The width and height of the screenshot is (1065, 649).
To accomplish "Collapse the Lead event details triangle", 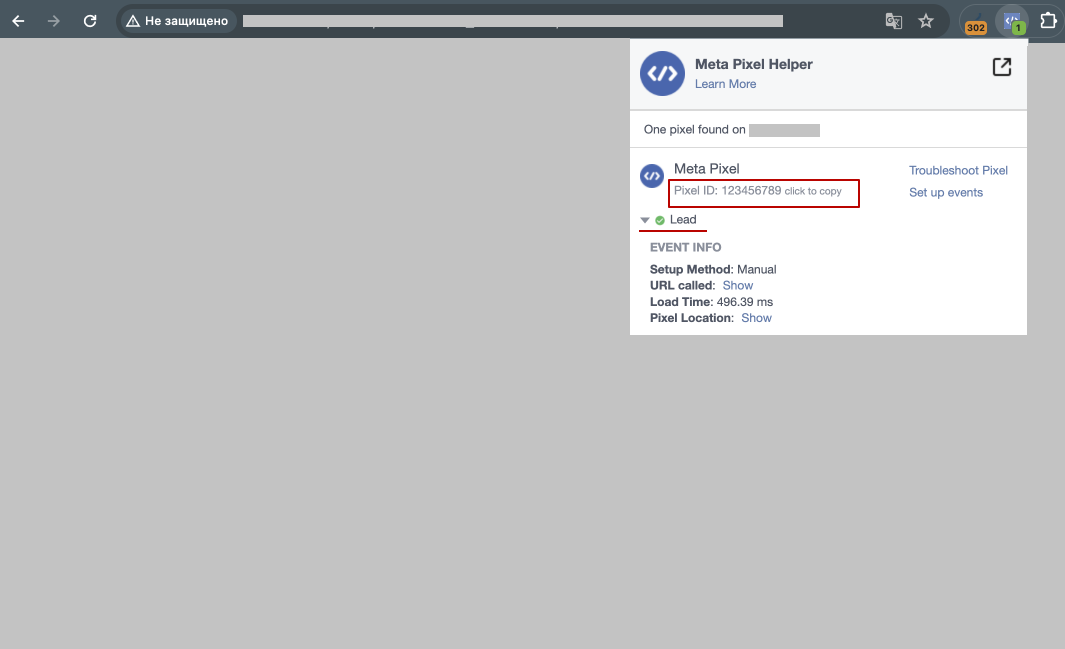I will pos(645,220).
